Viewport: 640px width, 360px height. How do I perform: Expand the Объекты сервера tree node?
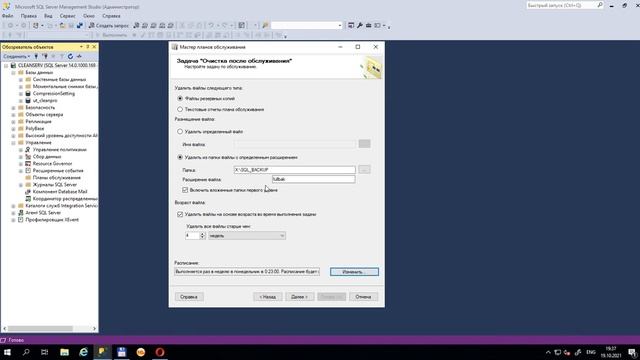click(x=13, y=115)
